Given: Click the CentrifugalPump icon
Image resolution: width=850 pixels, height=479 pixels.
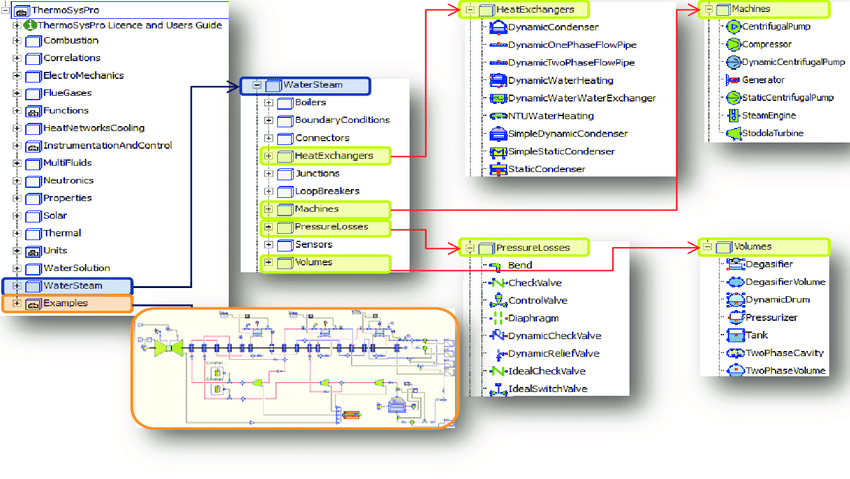Looking at the screenshot, I should [733, 26].
